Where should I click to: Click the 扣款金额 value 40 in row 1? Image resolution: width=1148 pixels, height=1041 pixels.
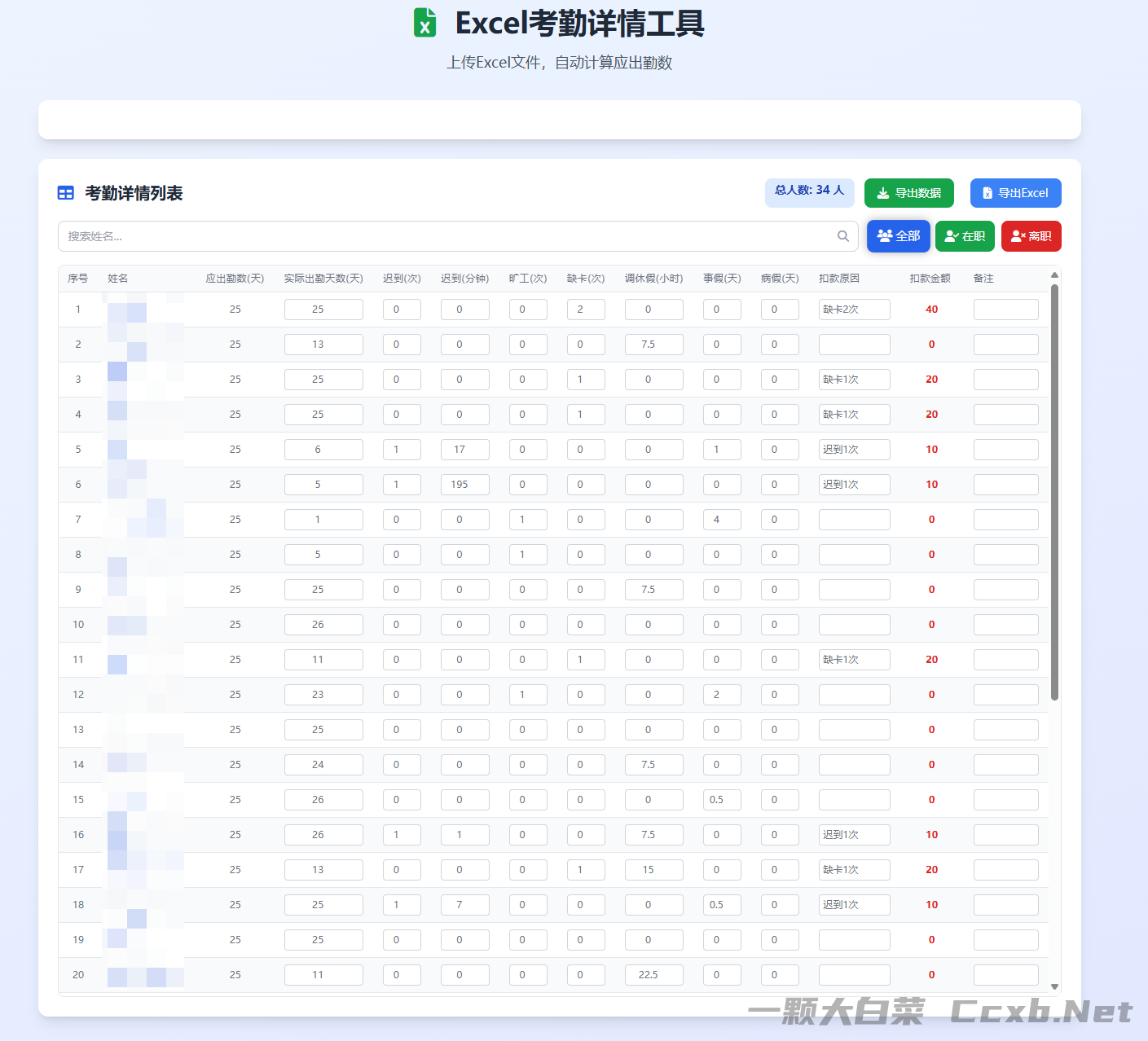click(931, 310)
